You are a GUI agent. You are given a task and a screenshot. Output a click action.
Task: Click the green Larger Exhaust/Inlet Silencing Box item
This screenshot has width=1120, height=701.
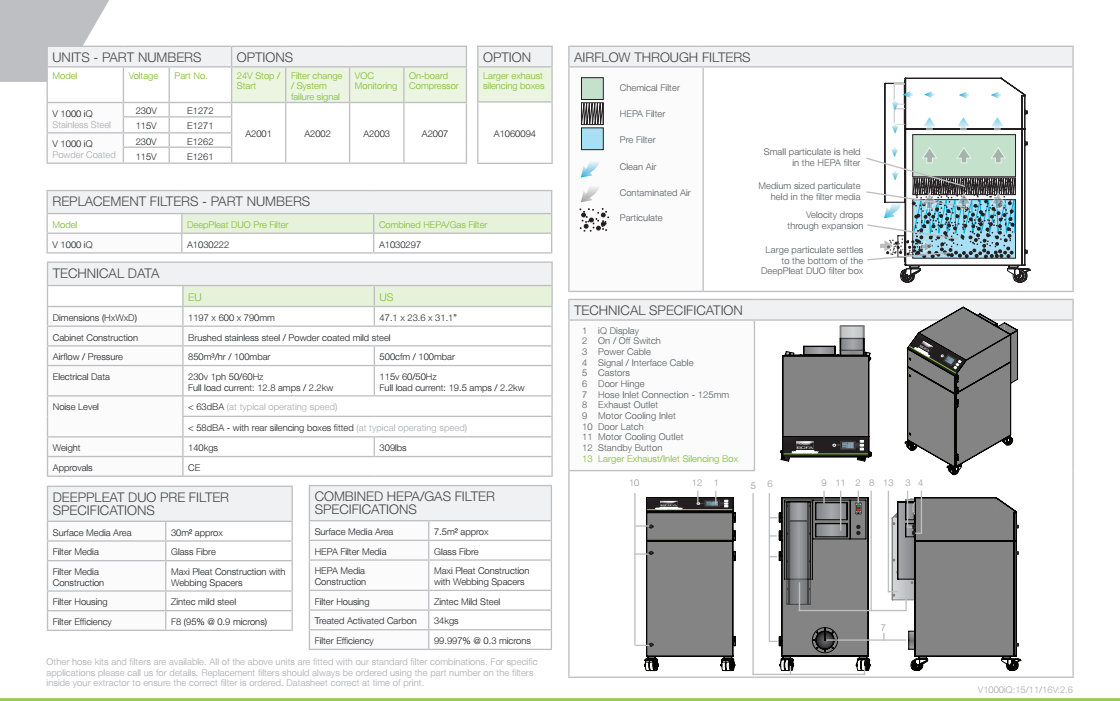[x=668, y=459]
